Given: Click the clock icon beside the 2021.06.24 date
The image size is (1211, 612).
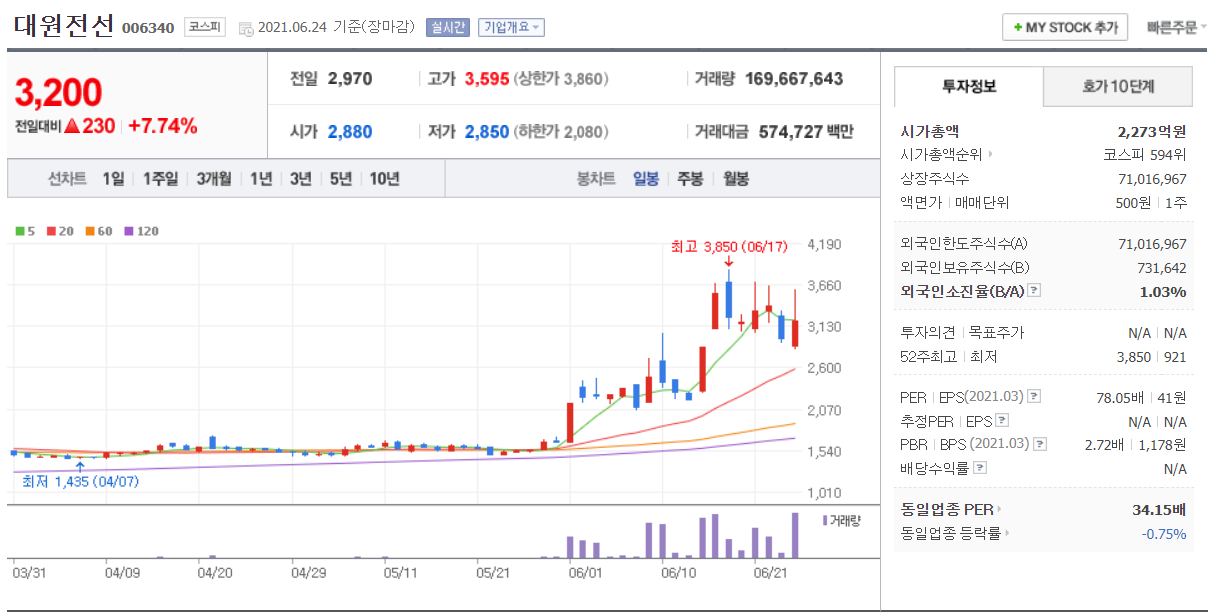Looking at the screenshot, I should [246, 28].
